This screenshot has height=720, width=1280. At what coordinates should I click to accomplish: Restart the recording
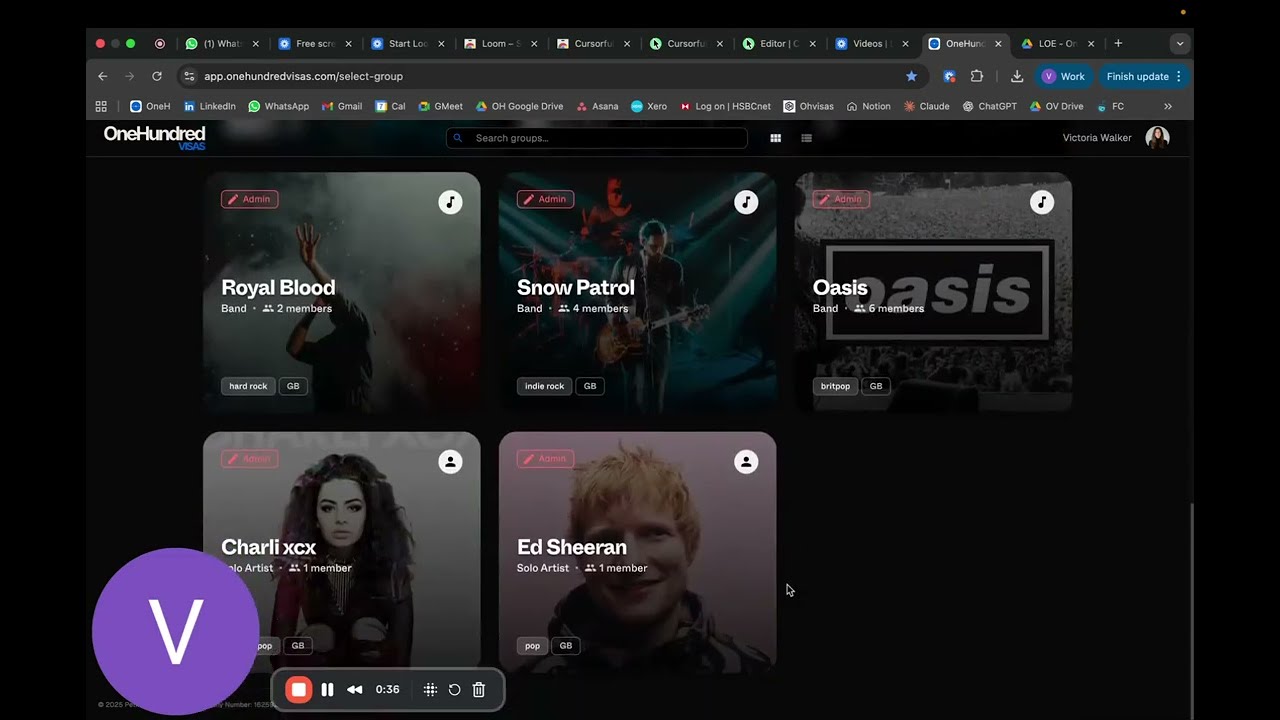pyautogui.click(x=454, y=689)
